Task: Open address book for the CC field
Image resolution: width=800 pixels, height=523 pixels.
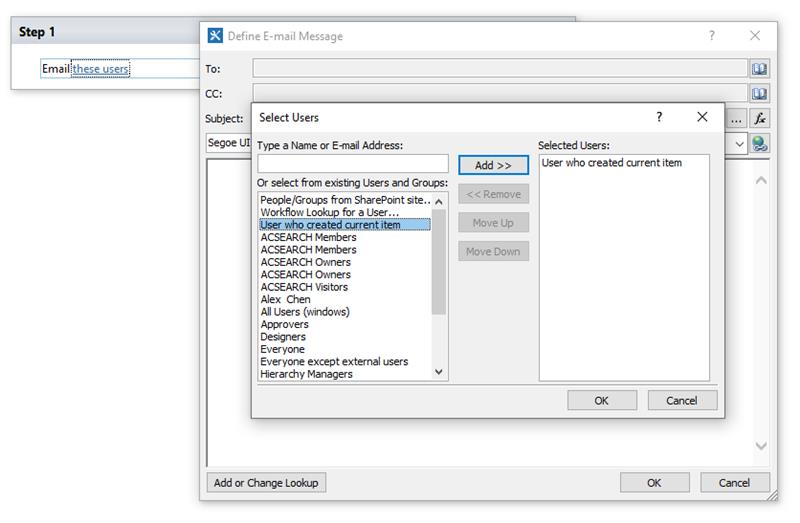Action: pos(759,94)
